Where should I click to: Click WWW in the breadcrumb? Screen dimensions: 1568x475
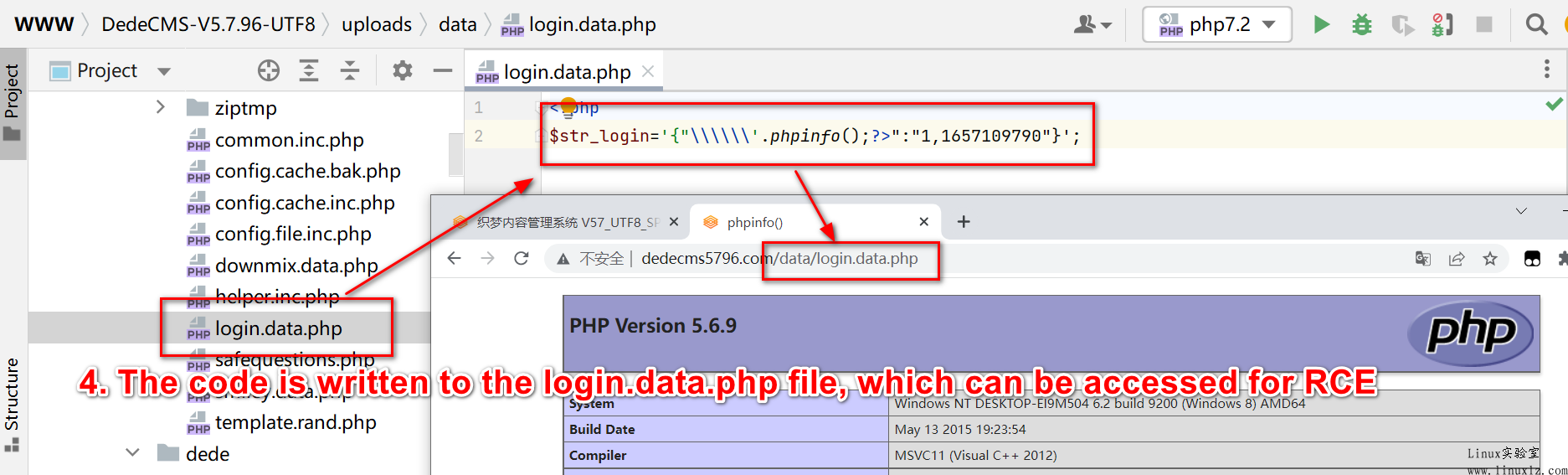(44, 24)
